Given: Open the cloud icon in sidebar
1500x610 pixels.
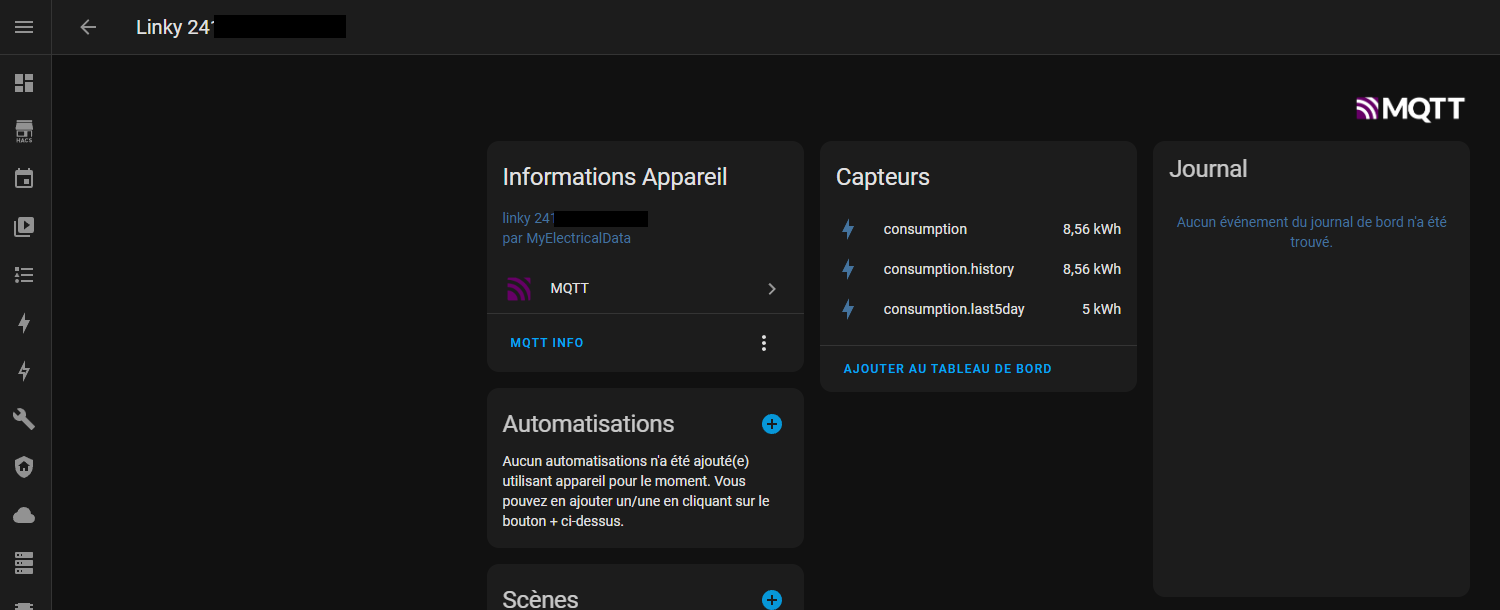Looking at the screenshot, I should [x=24, y=515].
